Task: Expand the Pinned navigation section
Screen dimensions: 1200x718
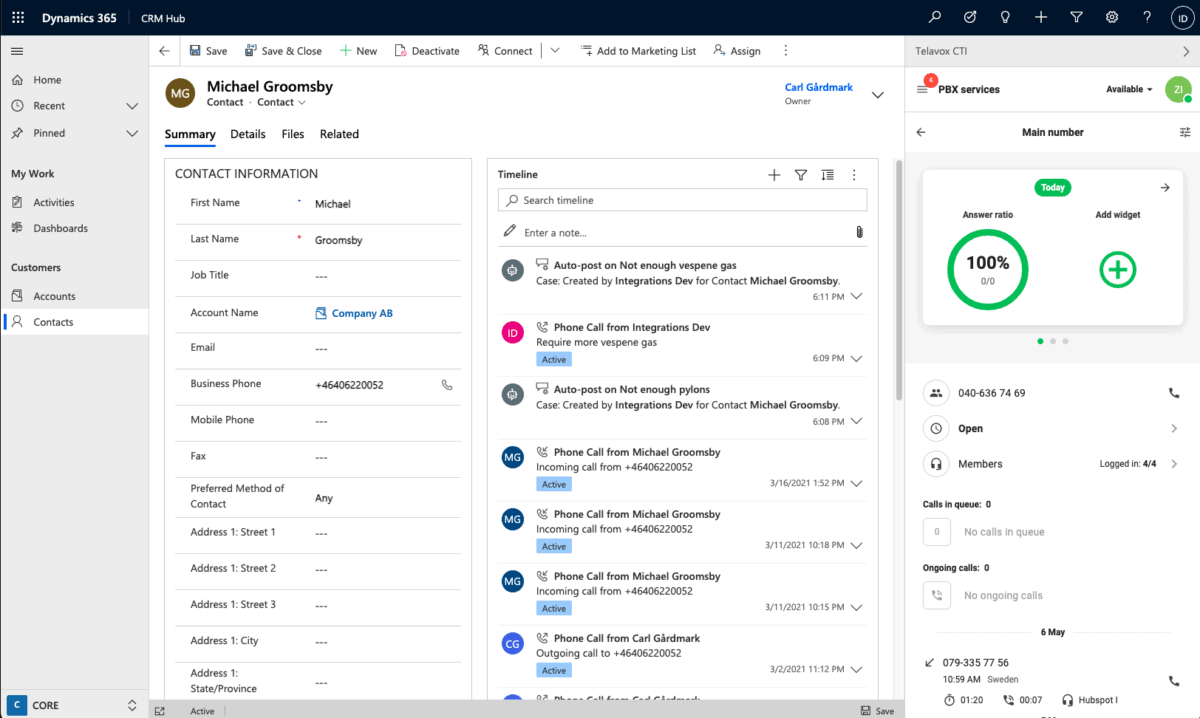Action: pyautogui.click(x=132, y=133)
